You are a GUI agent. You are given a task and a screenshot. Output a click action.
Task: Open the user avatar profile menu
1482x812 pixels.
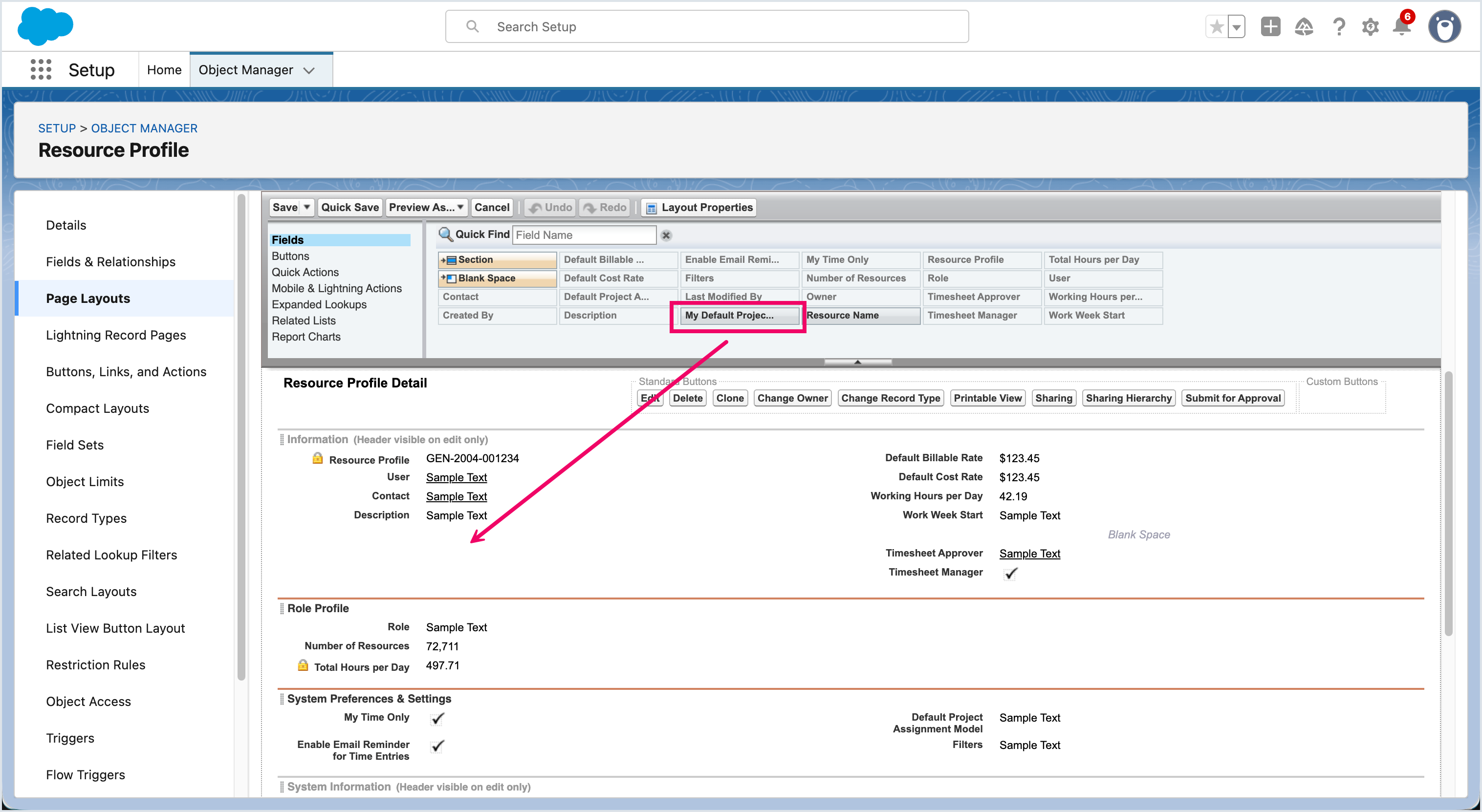coord(1444,26)
